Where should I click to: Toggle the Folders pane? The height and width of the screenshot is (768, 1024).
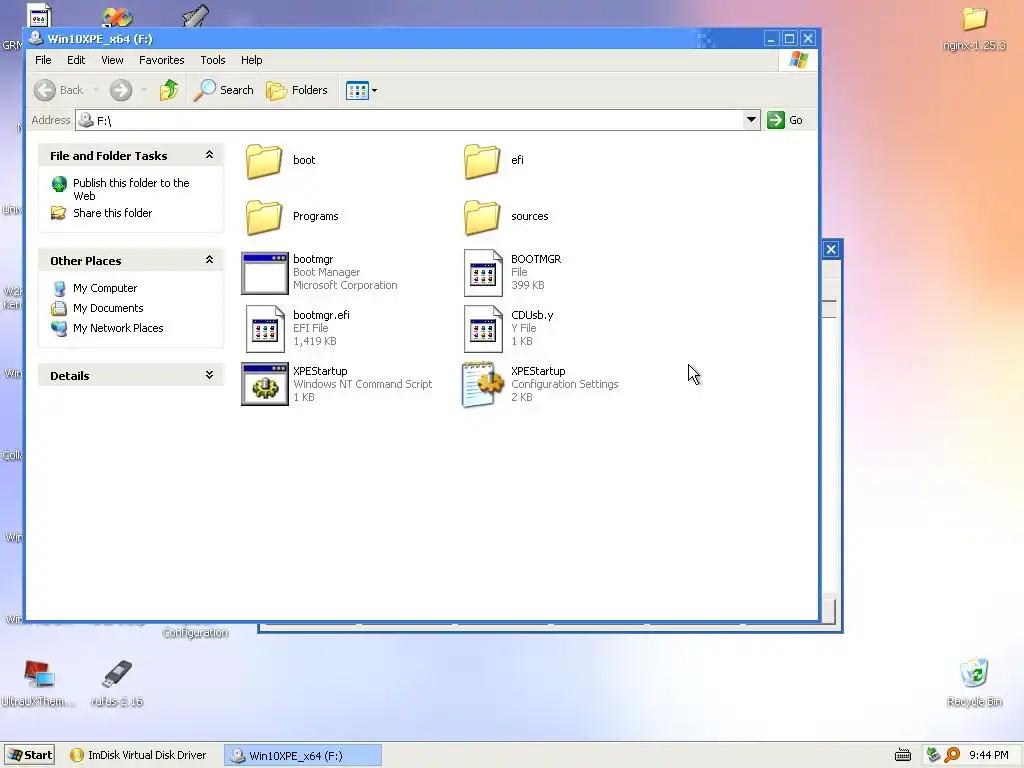point(297,90)
